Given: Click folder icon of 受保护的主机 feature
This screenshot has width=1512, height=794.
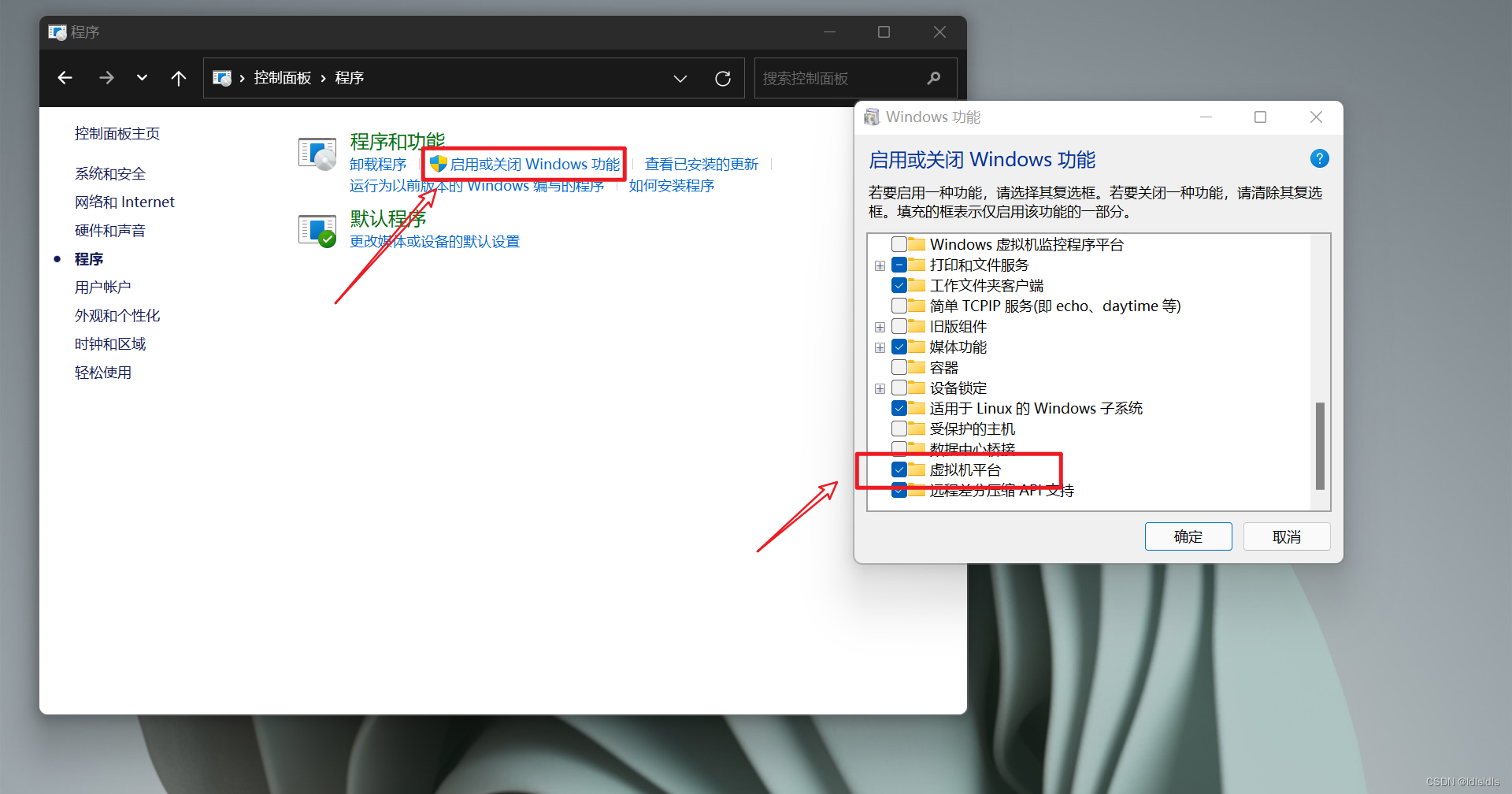Looking at the screenshot, I should click(917, 429).
